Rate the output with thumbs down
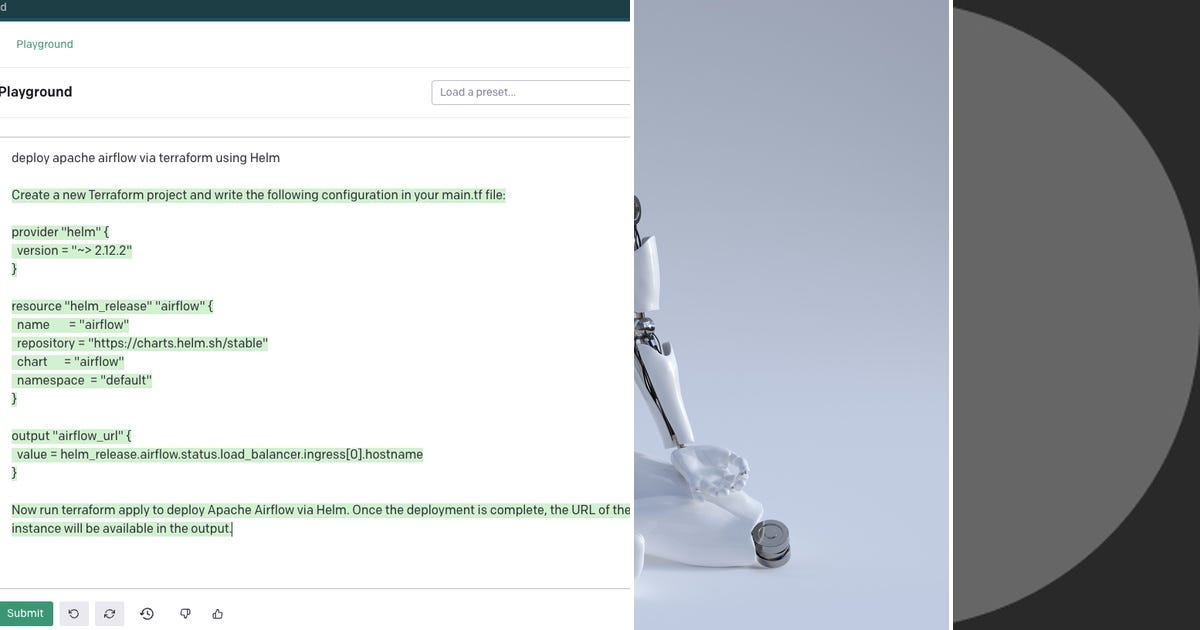This screenshot has height=630, width=1200. pyautogui.click(x=185, y=613)
